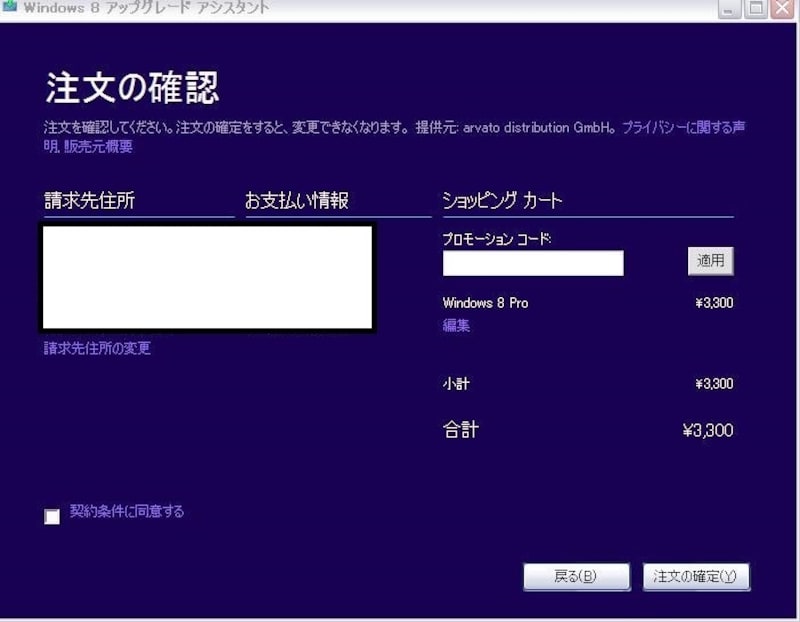
Task: Select the ショッピング カート section header
Action: (503, 200)
